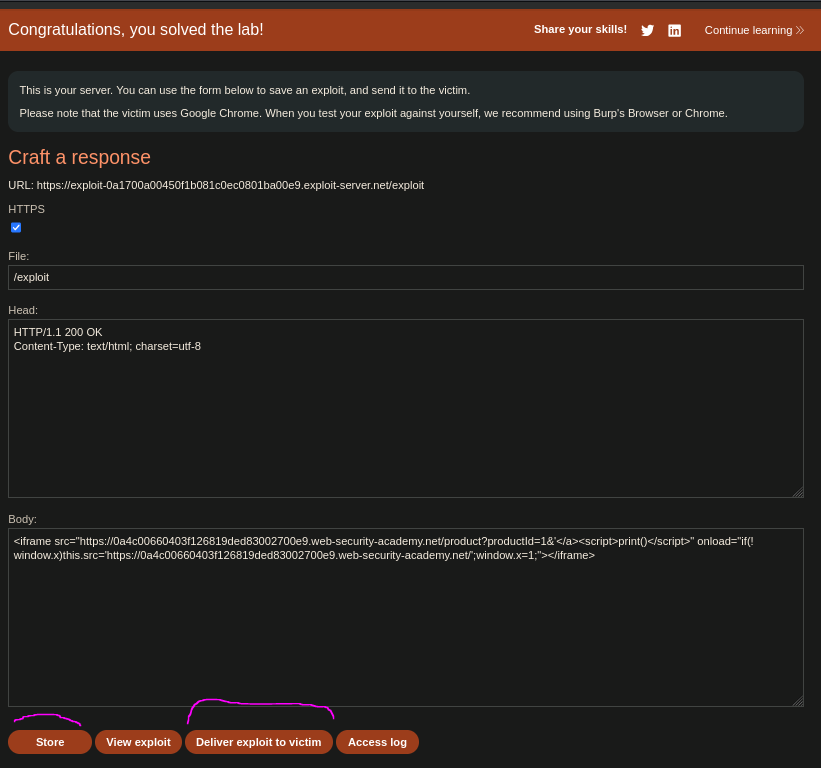
Task: Click the 'HTTP/1.1 200 OK' line
Action: tap(58, 332)
